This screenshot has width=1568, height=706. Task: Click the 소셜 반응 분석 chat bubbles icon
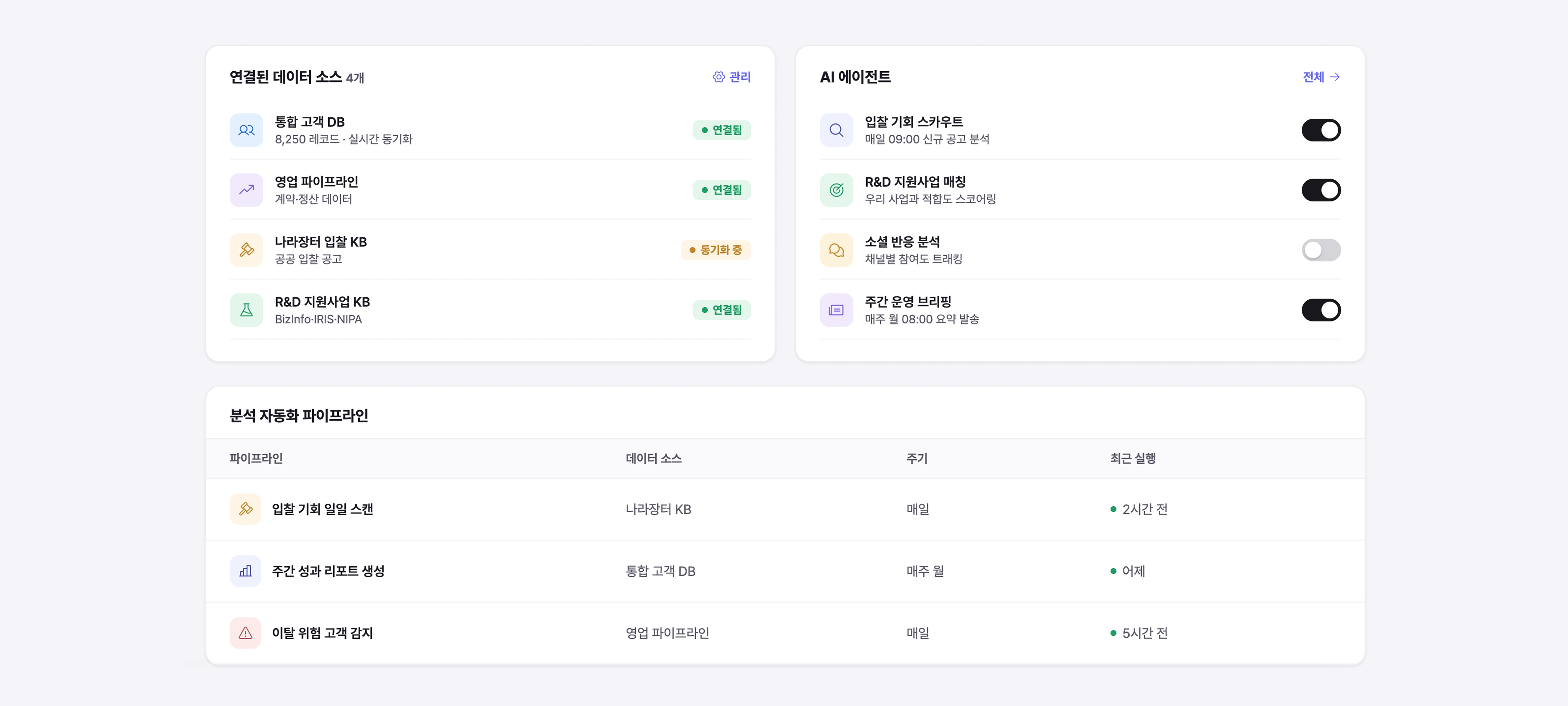[x=836, y=250]
